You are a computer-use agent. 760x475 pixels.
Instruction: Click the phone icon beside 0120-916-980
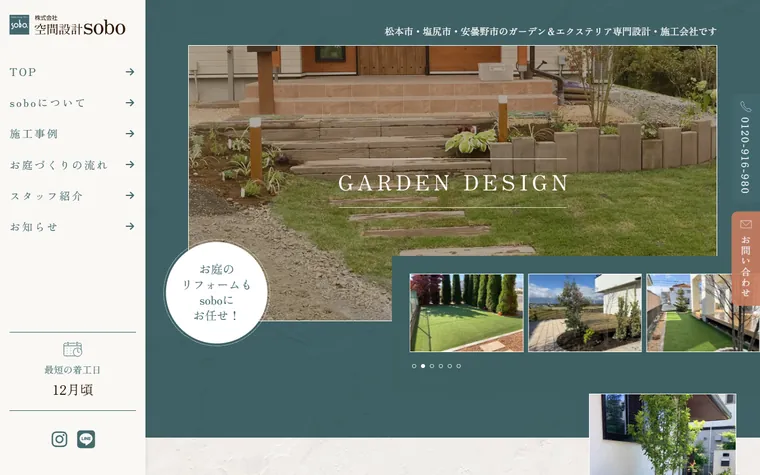click(x=745, y=106)
